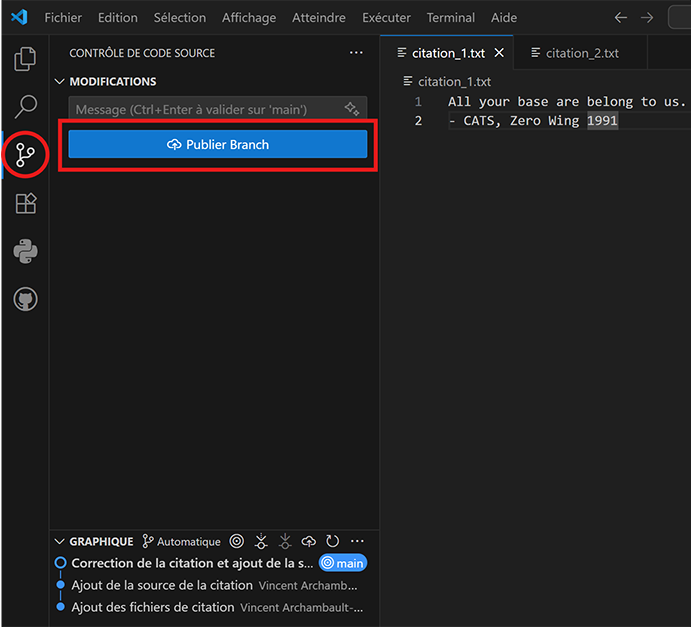
Task: Click the sparkle icon to generate commit message
Action: [351, 109]
